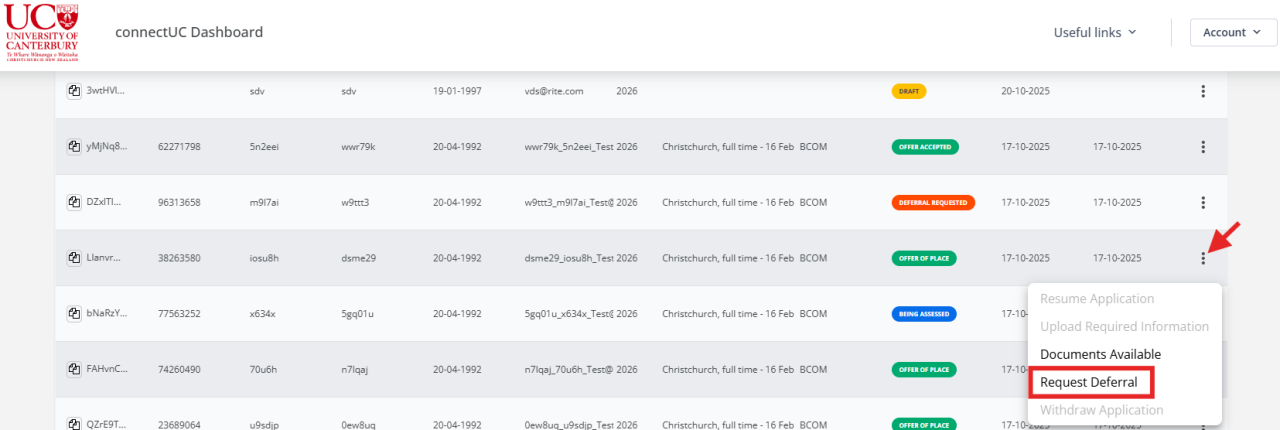Choose Documents Available in the context menu
This screenshot has width=1280, height=430.
click(1100, 354)
